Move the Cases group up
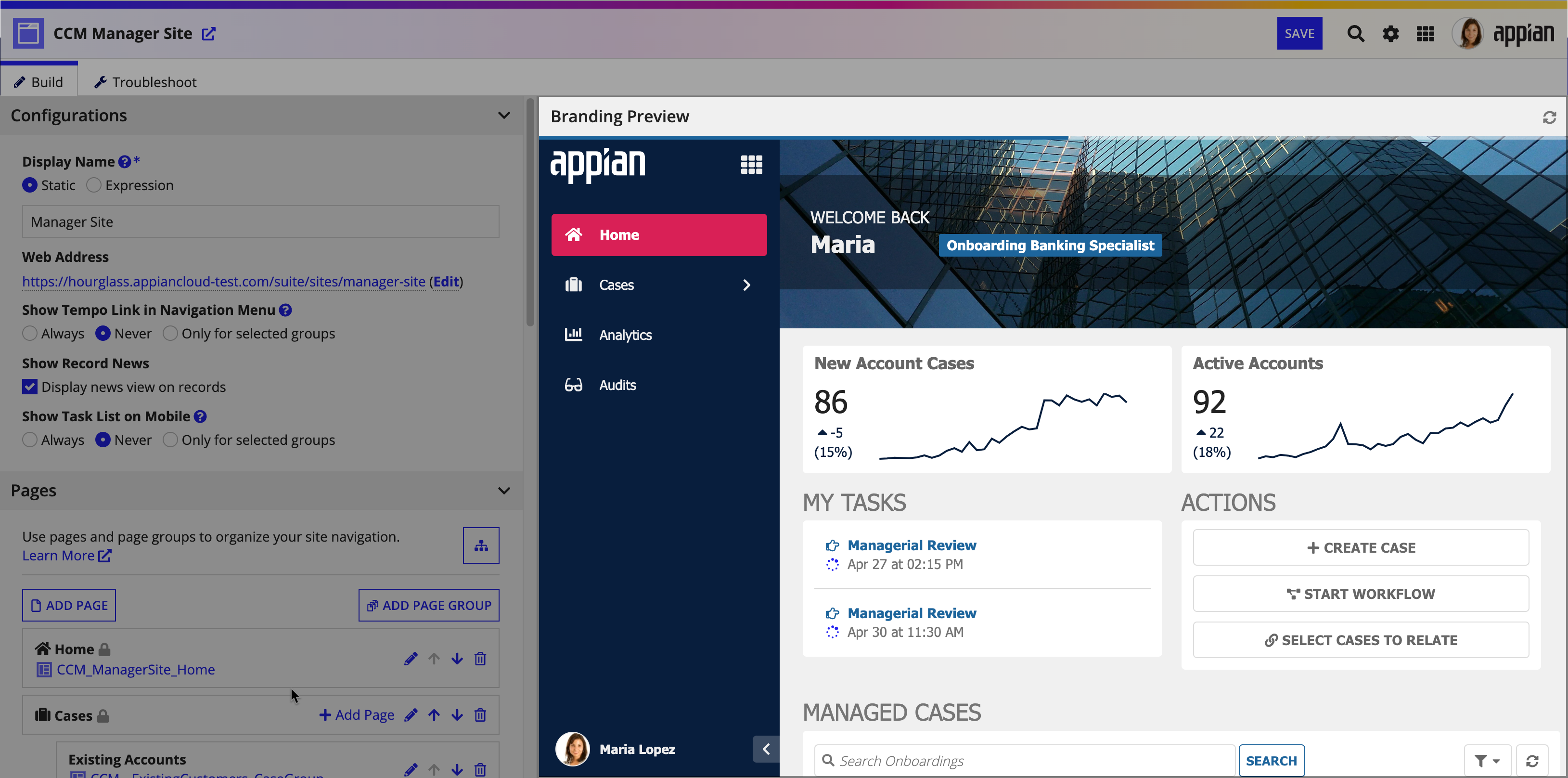The image size is (1568, 778). (x=434, y=714)
